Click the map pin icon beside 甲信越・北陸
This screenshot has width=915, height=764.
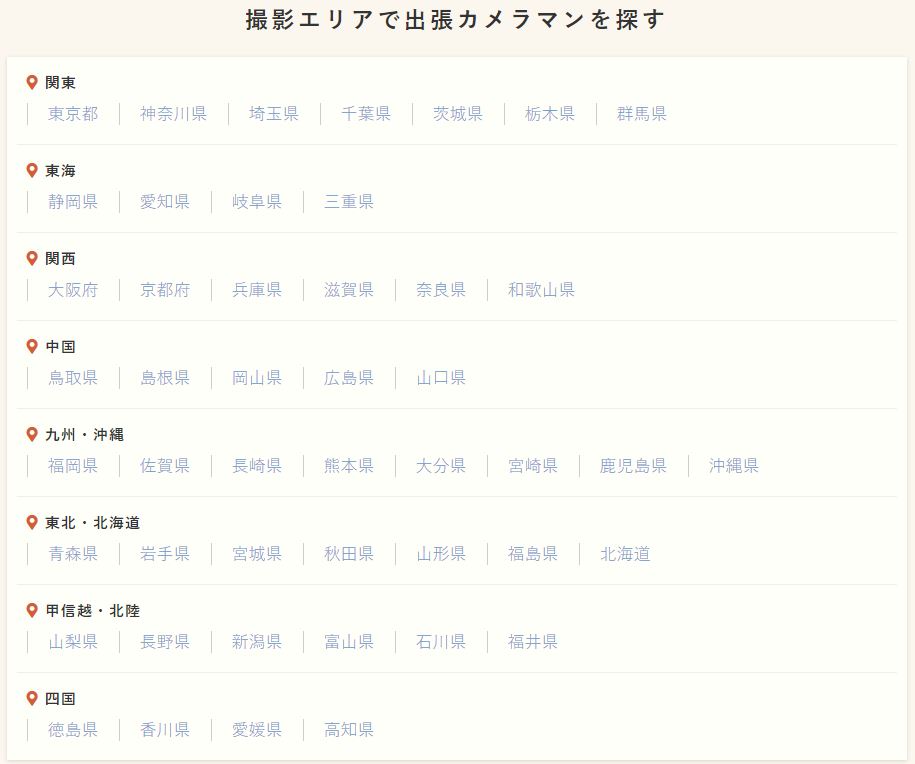click(x=32, y=610)
